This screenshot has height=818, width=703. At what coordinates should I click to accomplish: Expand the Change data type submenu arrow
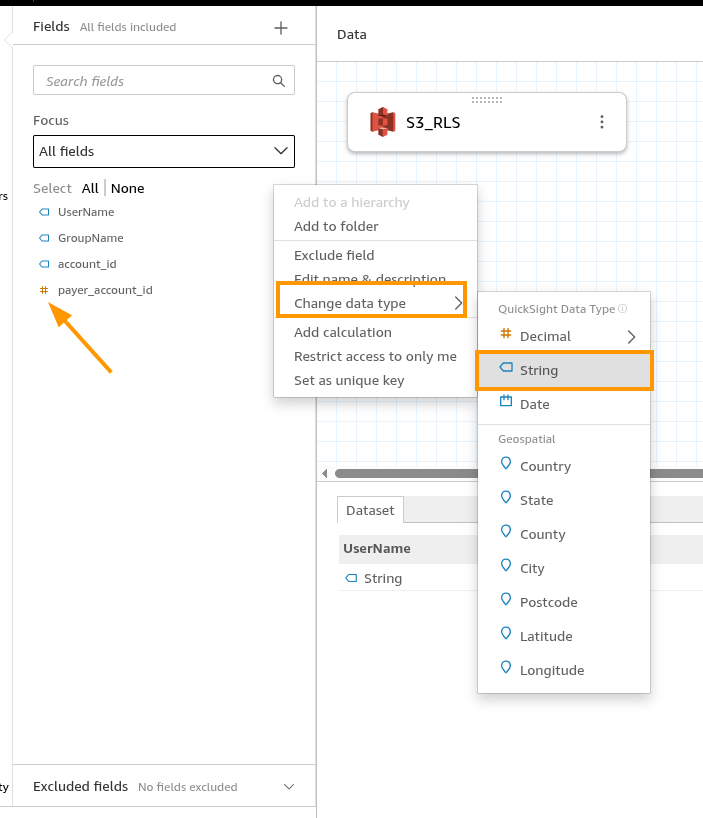[458, 303]
